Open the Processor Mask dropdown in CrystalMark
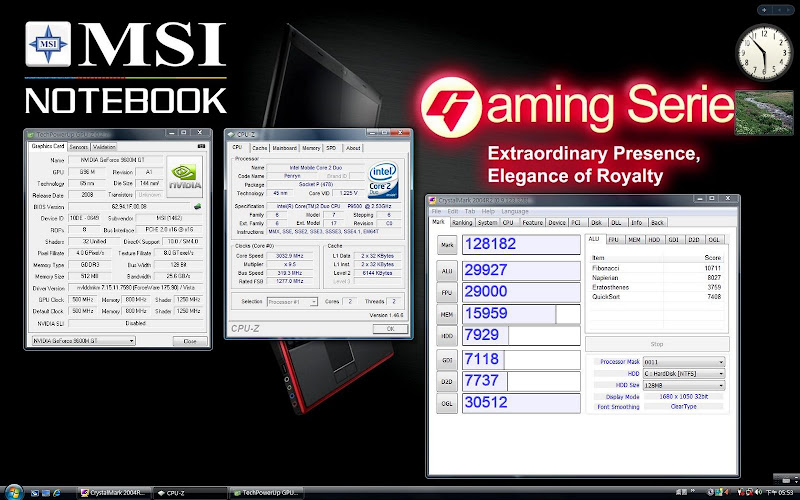This screenshot has width=800, height=500. pos(683,362)
